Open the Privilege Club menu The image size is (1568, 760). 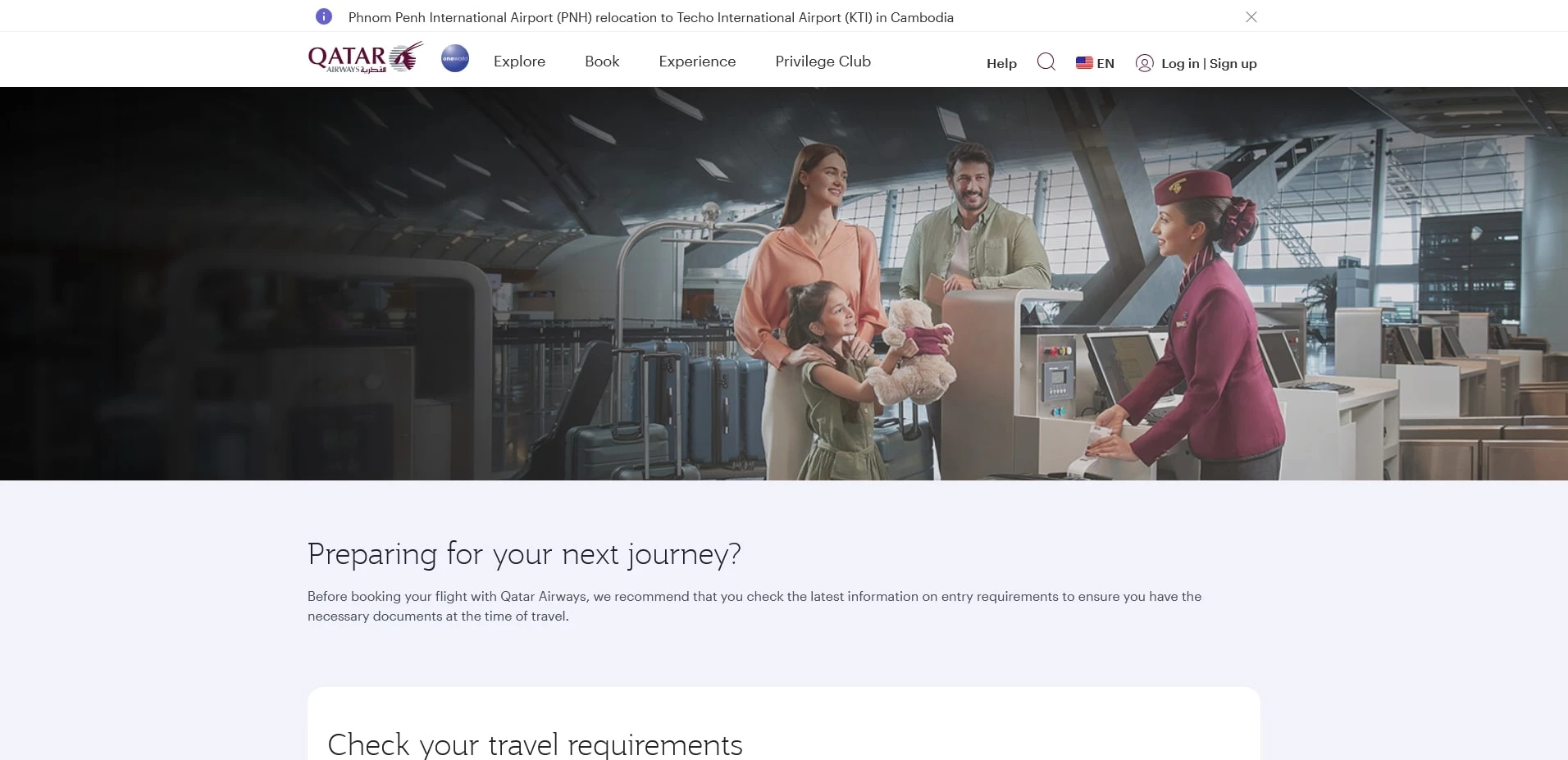823,61
